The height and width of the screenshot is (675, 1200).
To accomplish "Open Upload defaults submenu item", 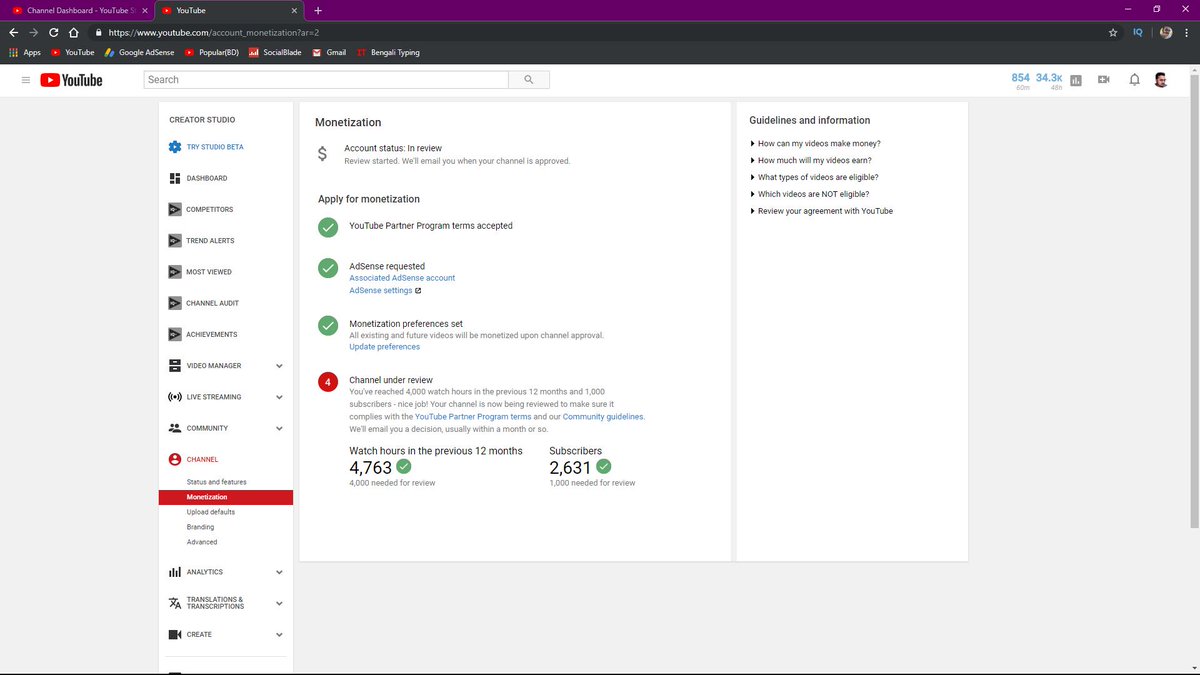I will [211, 512].
